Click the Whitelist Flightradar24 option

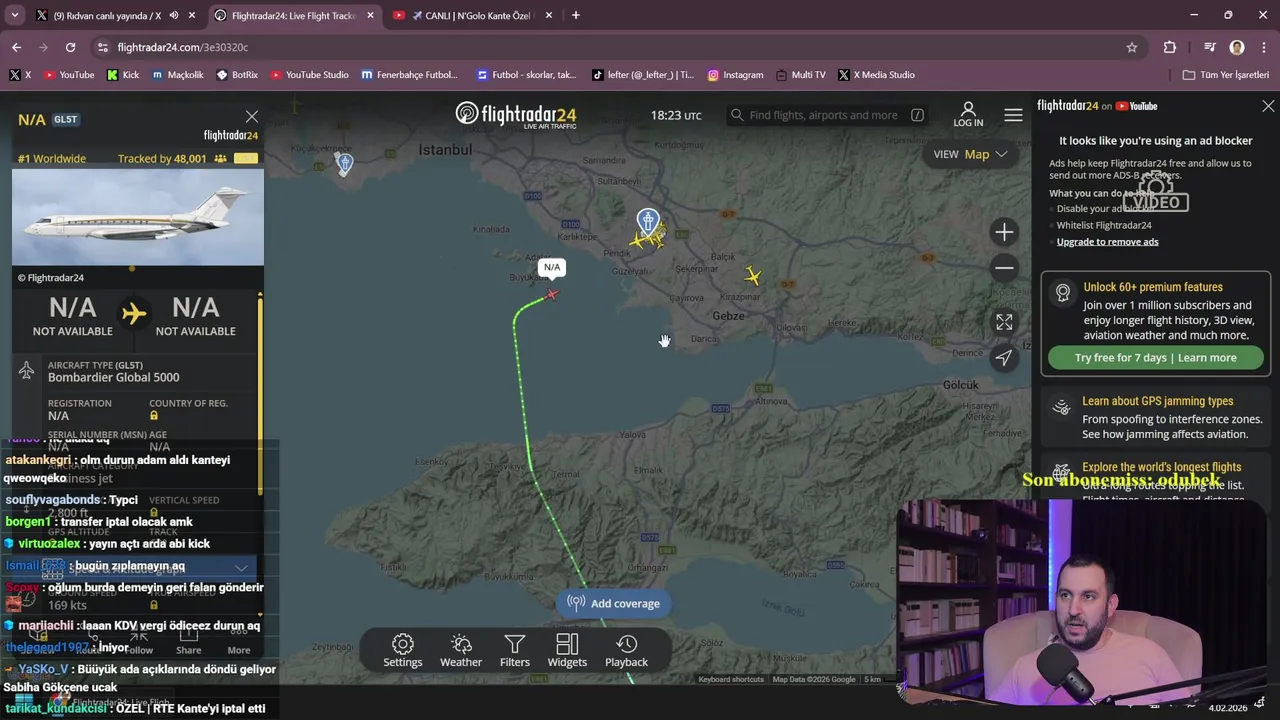point(1104,225)
